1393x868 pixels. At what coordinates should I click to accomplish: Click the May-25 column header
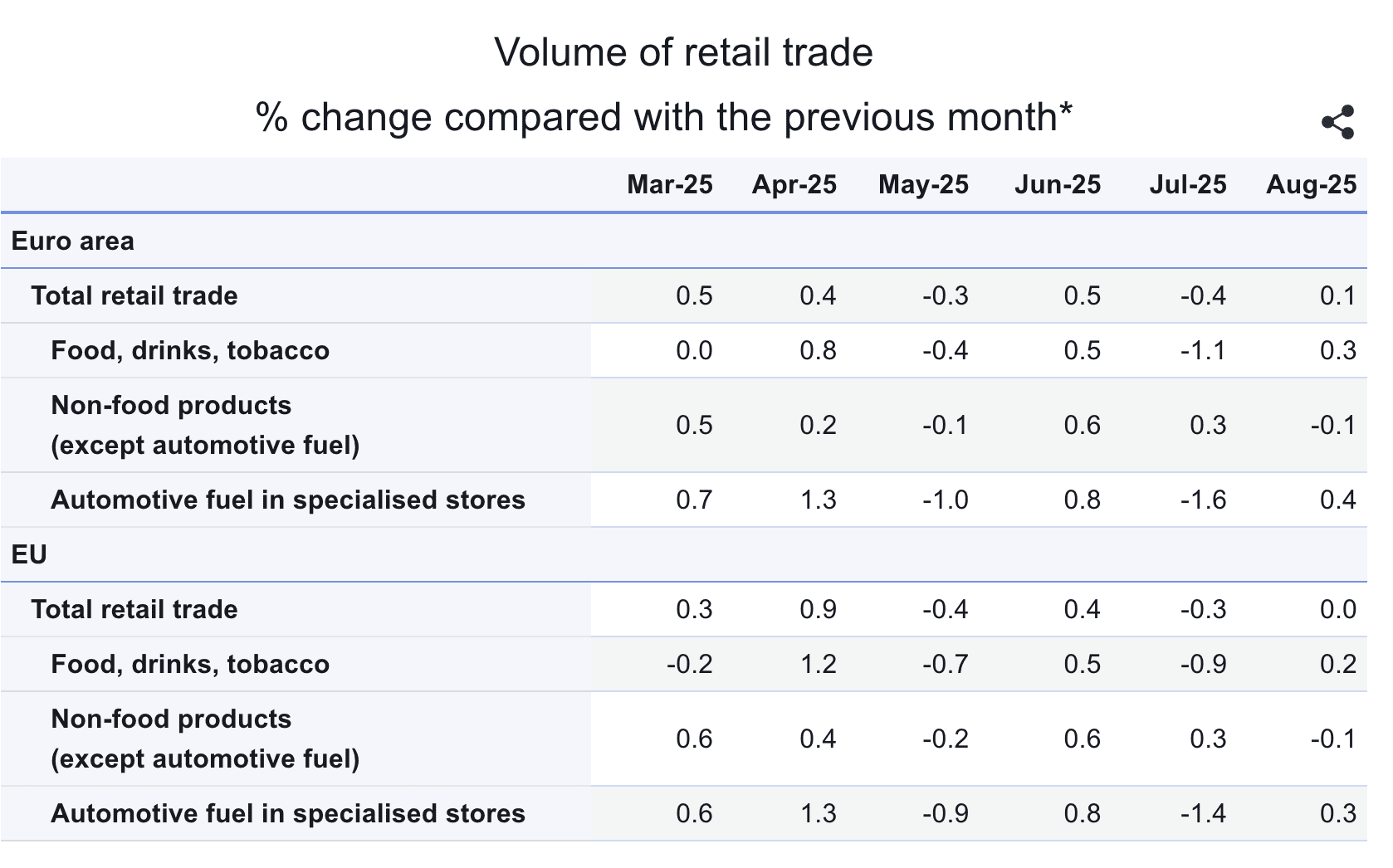[x=923, y=184]
